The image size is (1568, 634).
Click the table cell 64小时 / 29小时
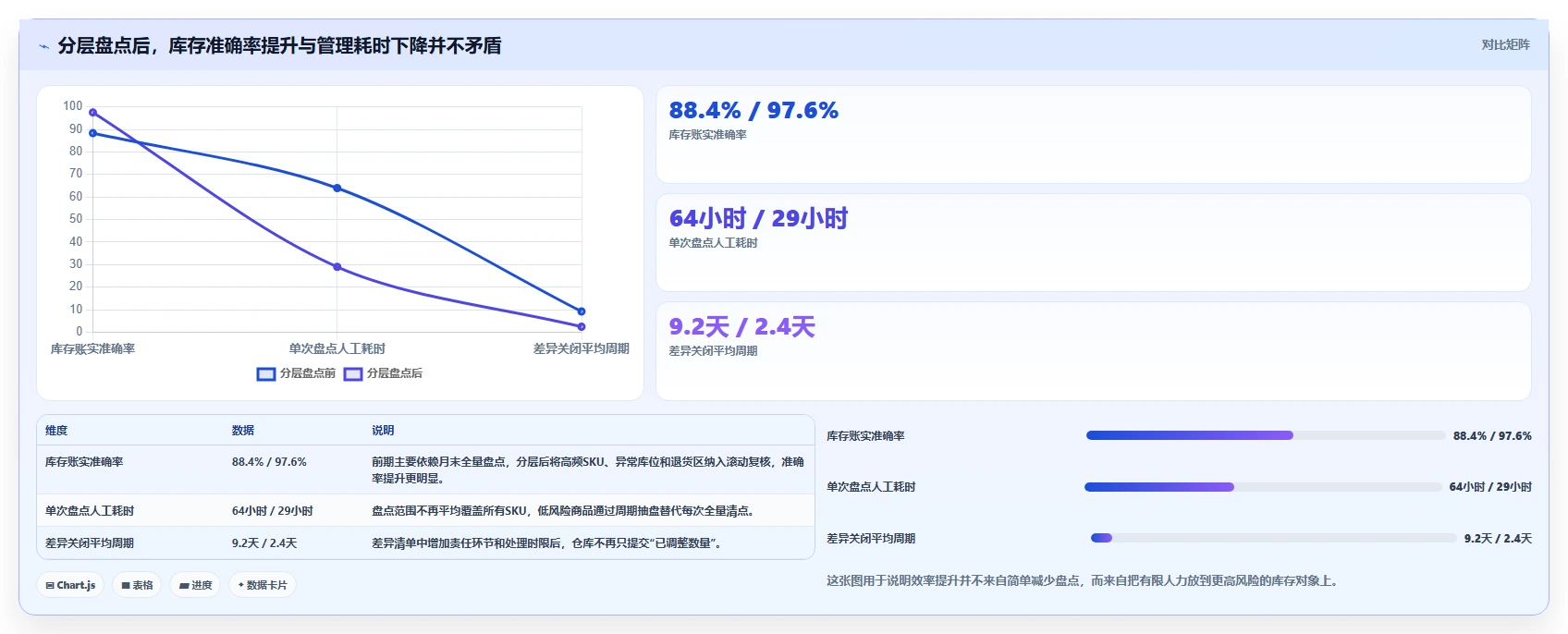click(273, 511)
